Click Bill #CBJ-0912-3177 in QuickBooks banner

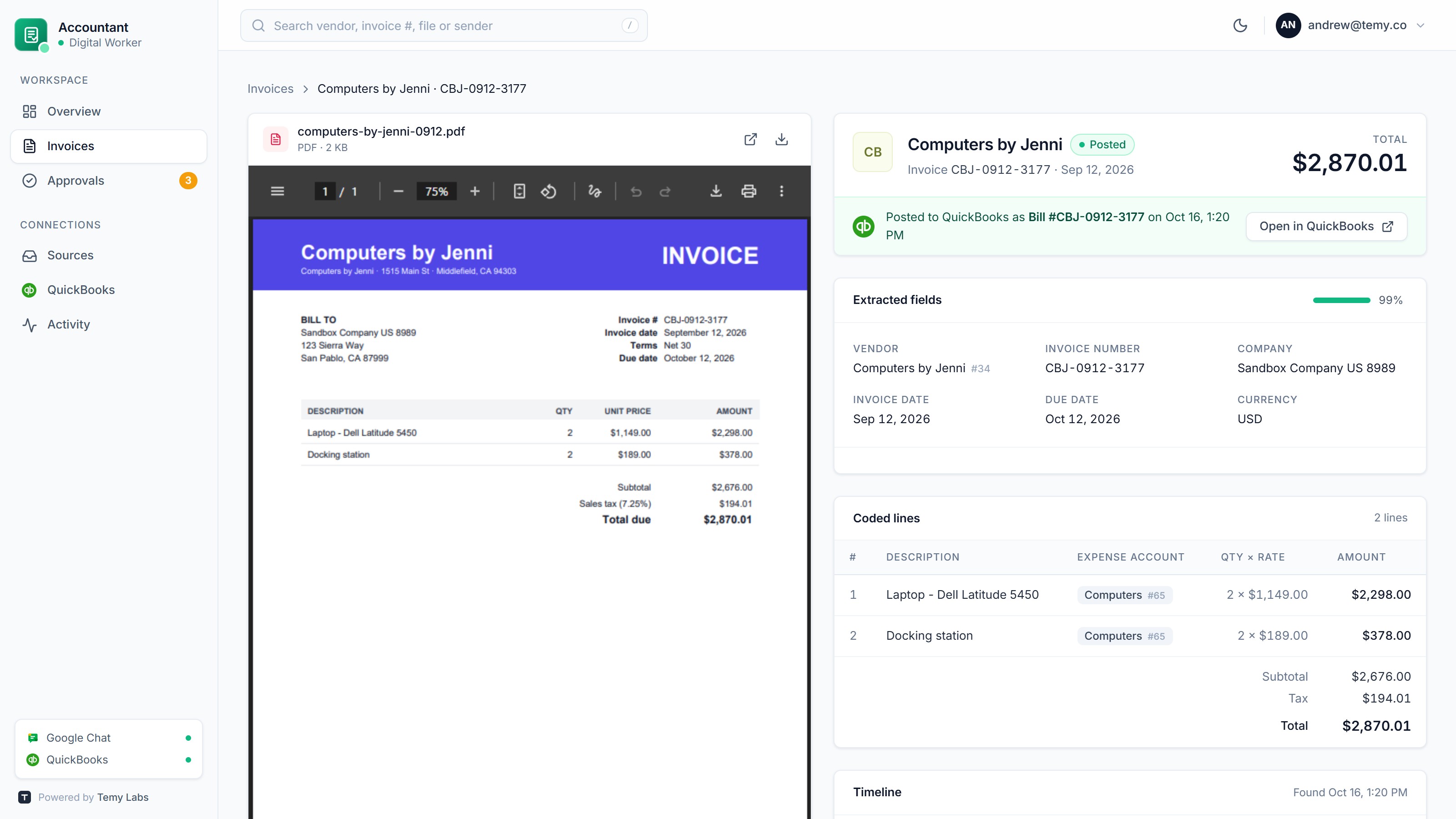point(1086,217)
